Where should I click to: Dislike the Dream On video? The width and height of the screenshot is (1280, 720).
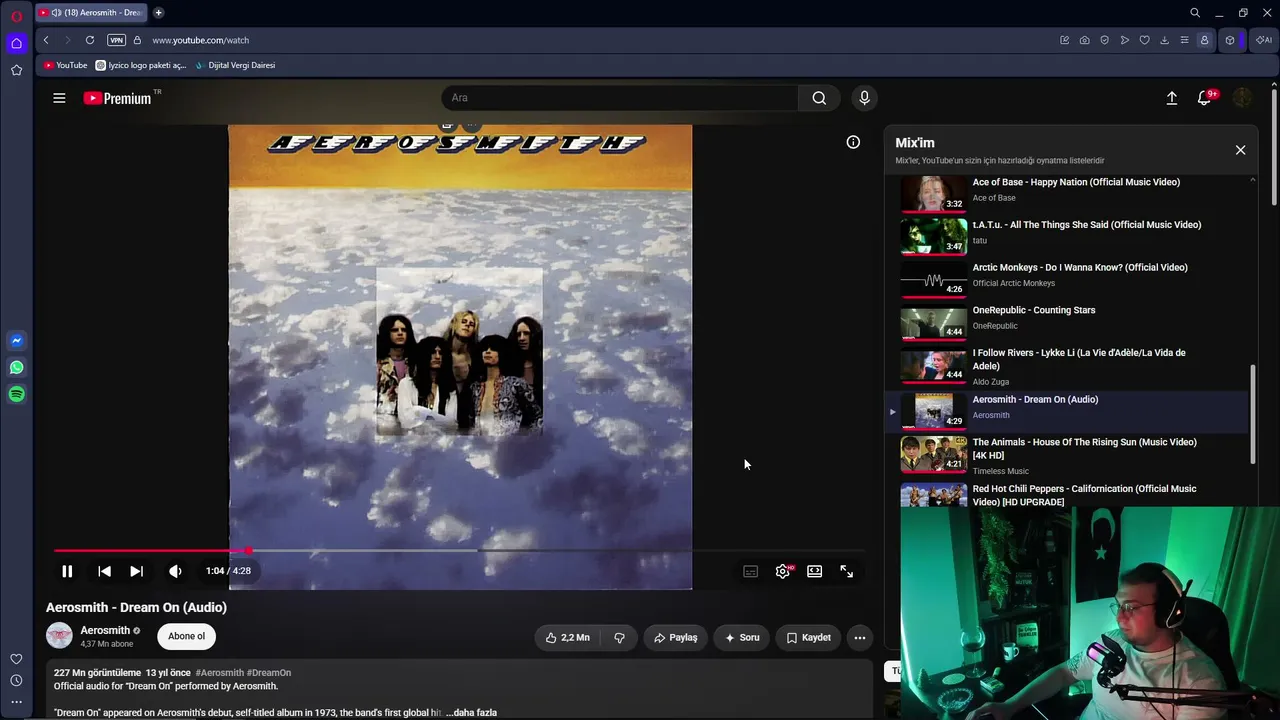(619, 637)
